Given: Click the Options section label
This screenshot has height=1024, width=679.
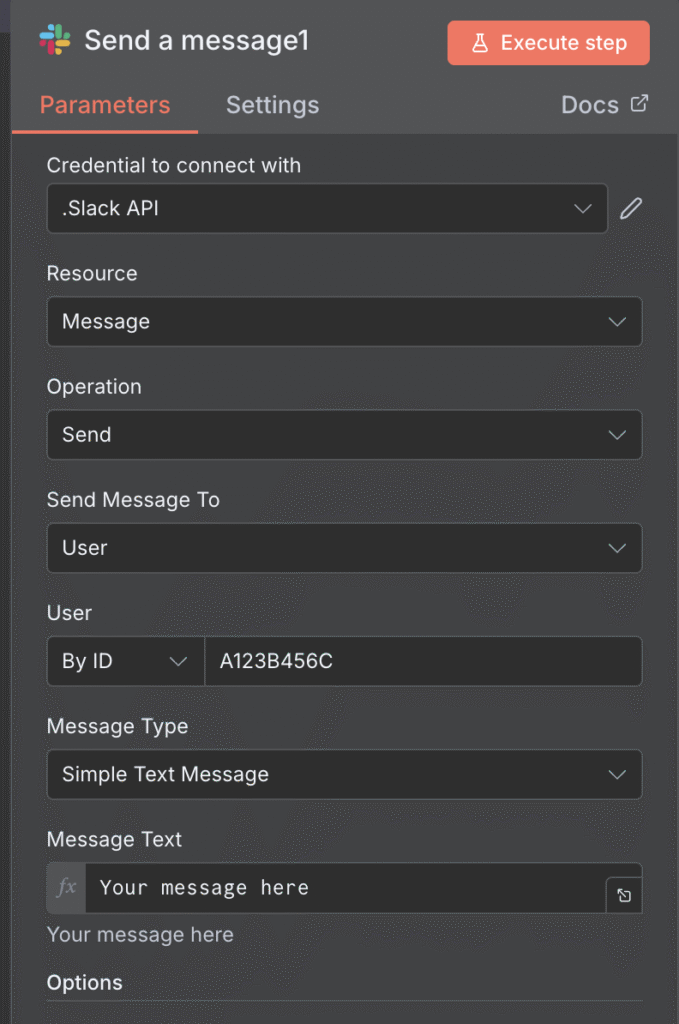Looking at the screenshot, I should pyautogui.click(x=84, y=982).
